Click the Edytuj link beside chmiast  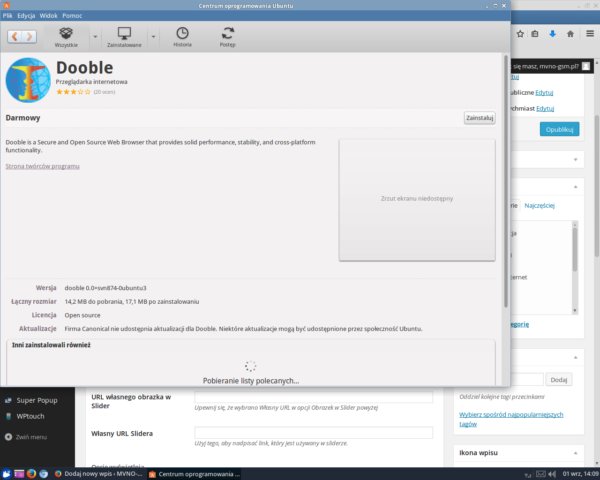[545, 109]
